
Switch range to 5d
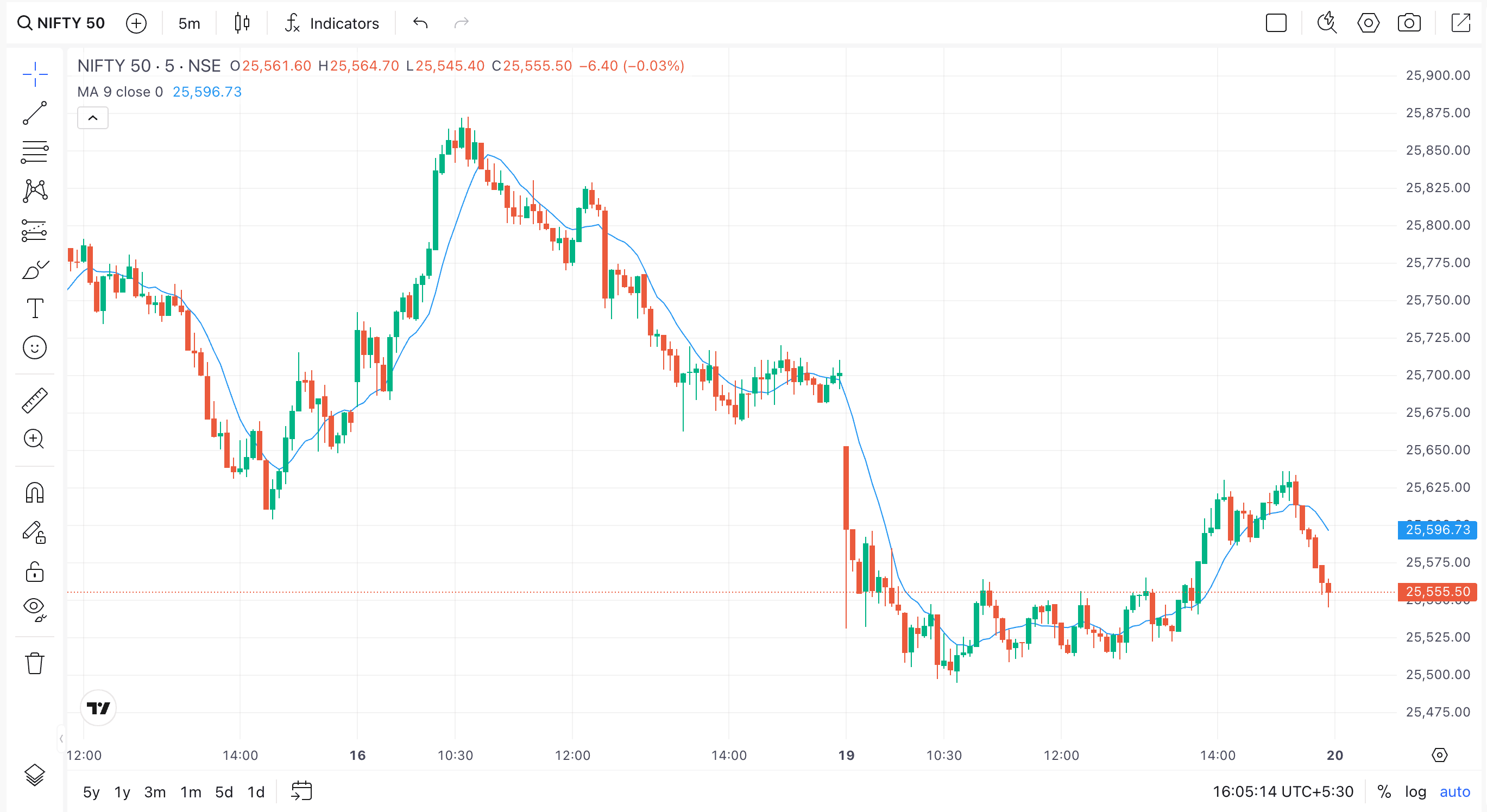224,792
